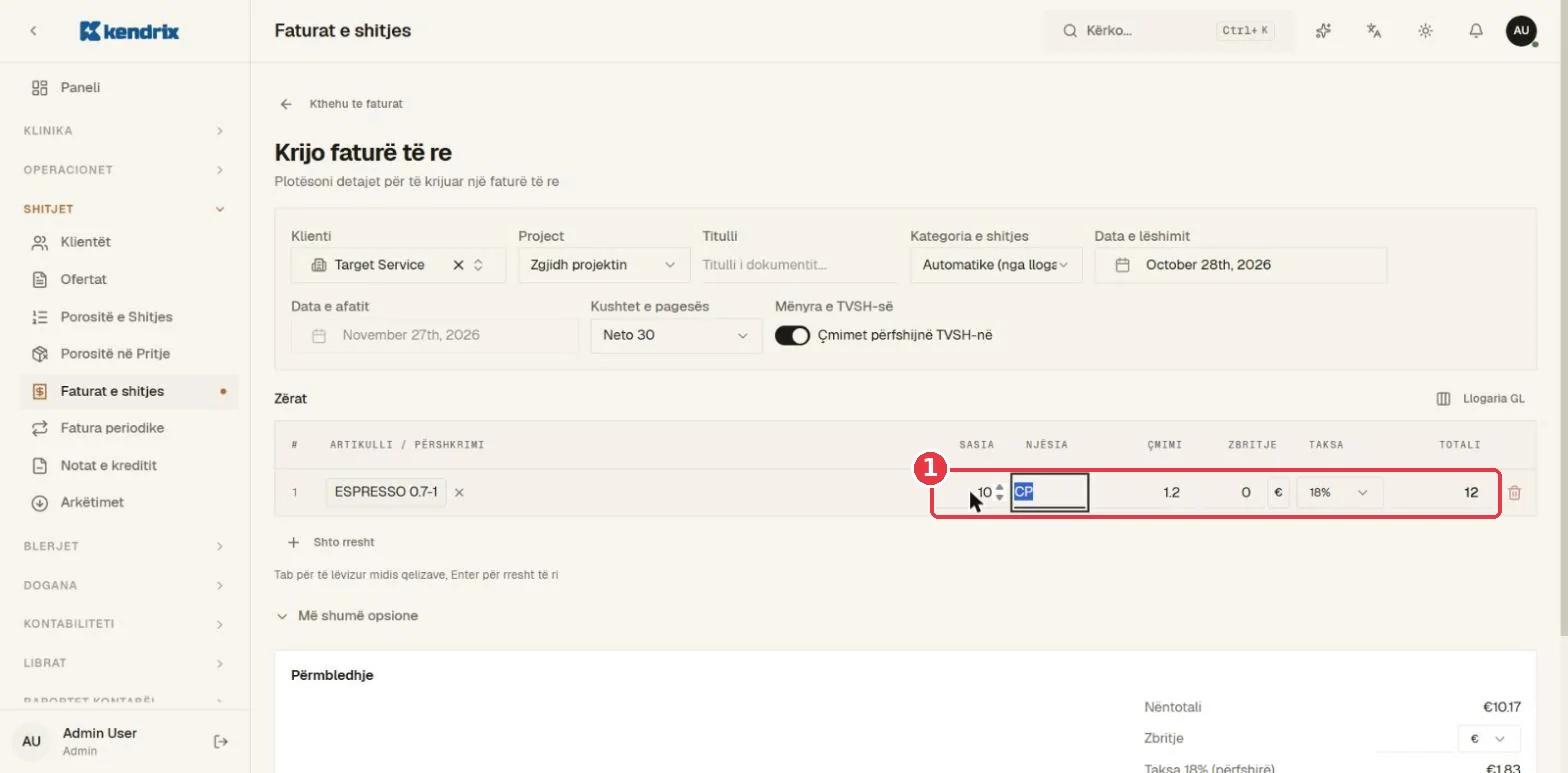This screenshot has height=773, width=1568.
Task: Open Porositë në Pritje
Action: [129, 354]
